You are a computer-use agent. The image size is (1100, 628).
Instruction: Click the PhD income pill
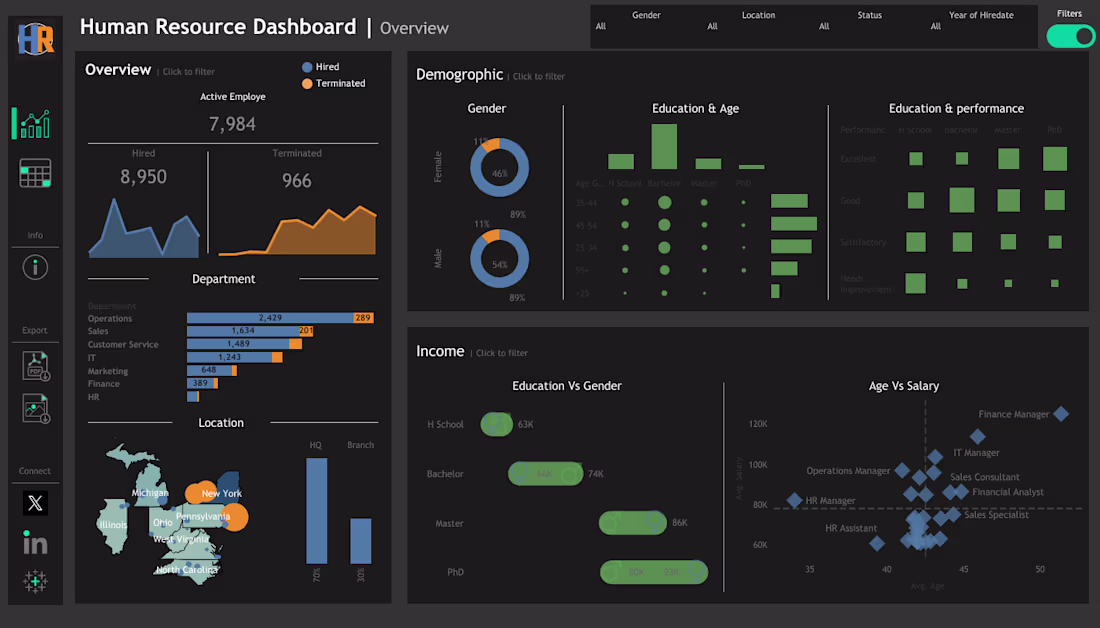click(654, 572)
